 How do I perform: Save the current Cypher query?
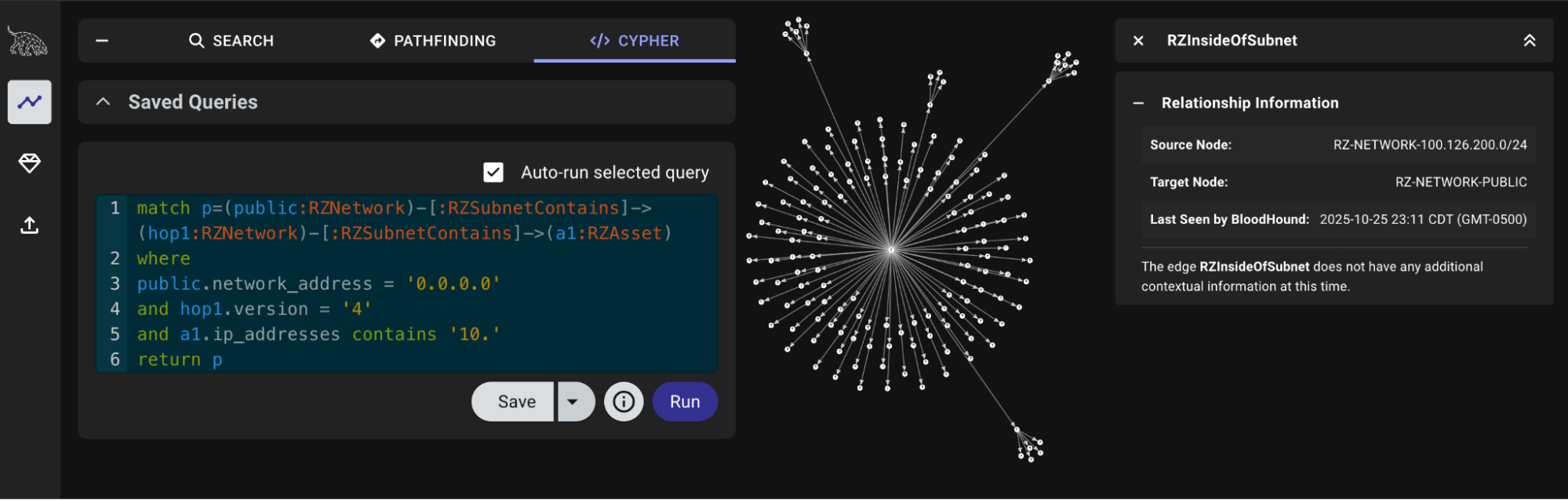pyautogui.click(x=516, y=402)
